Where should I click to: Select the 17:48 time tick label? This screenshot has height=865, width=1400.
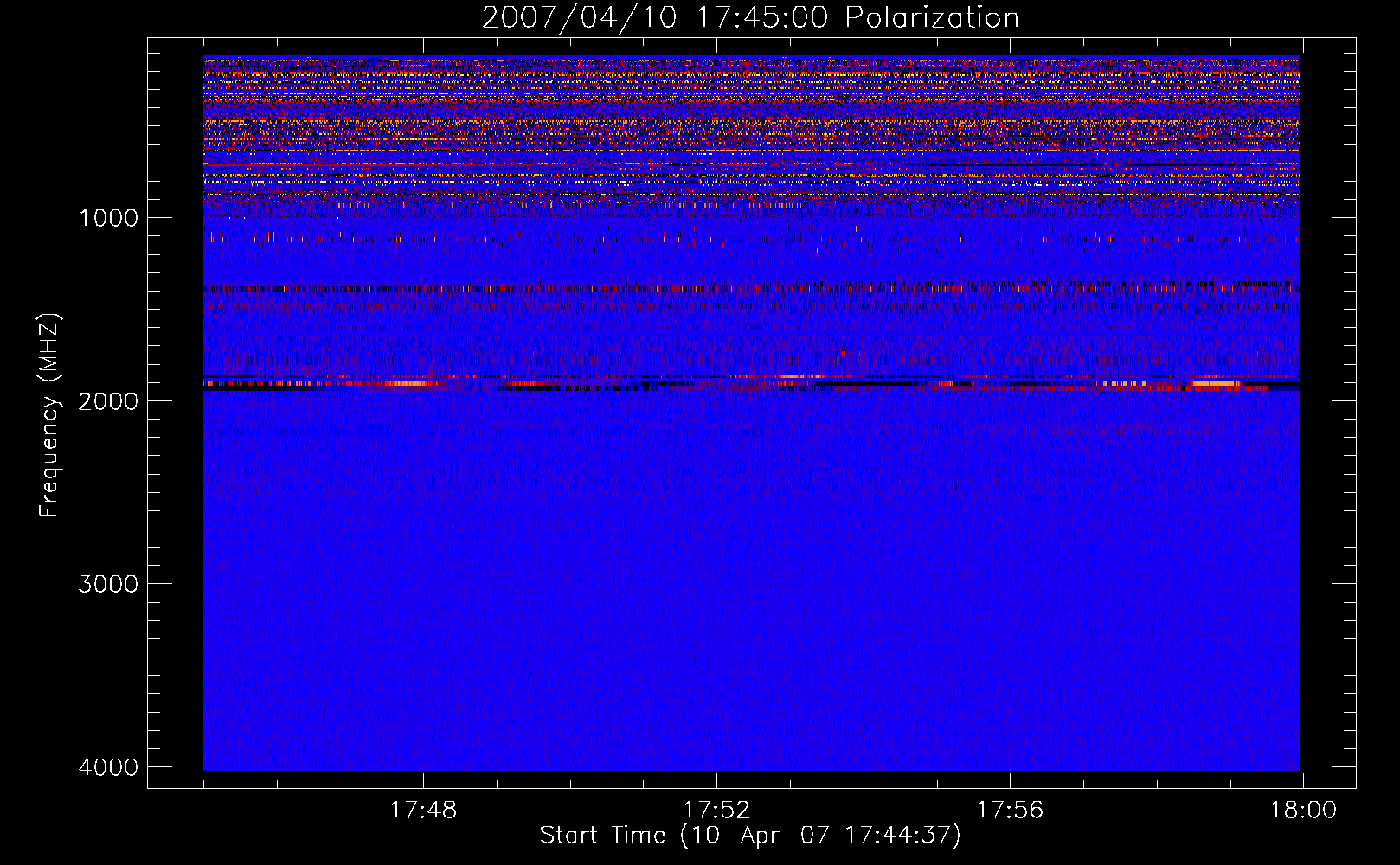423,811
